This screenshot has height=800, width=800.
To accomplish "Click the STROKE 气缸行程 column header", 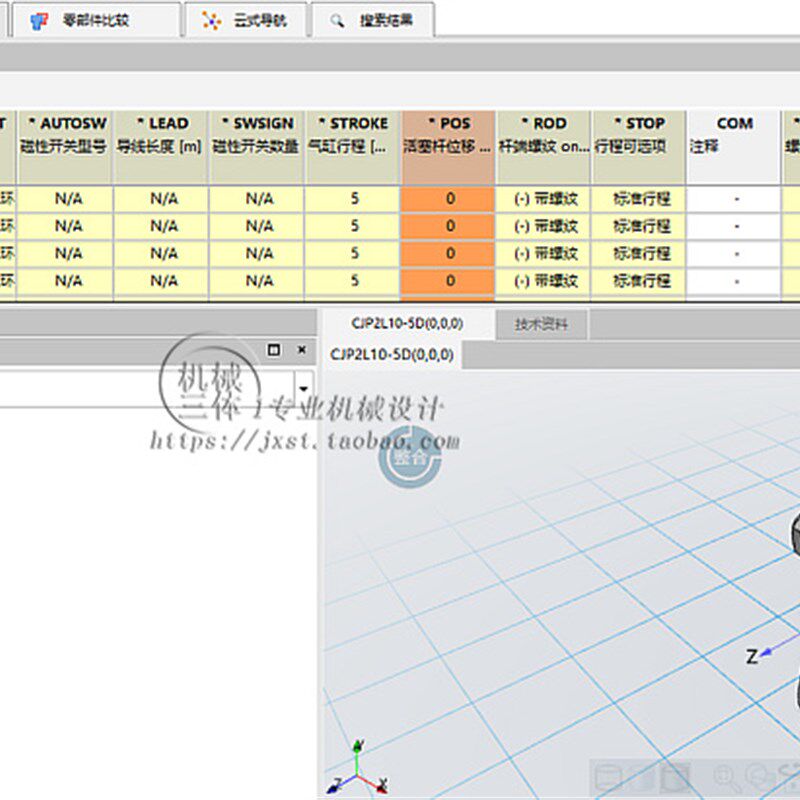I will (x=353, y=147).
